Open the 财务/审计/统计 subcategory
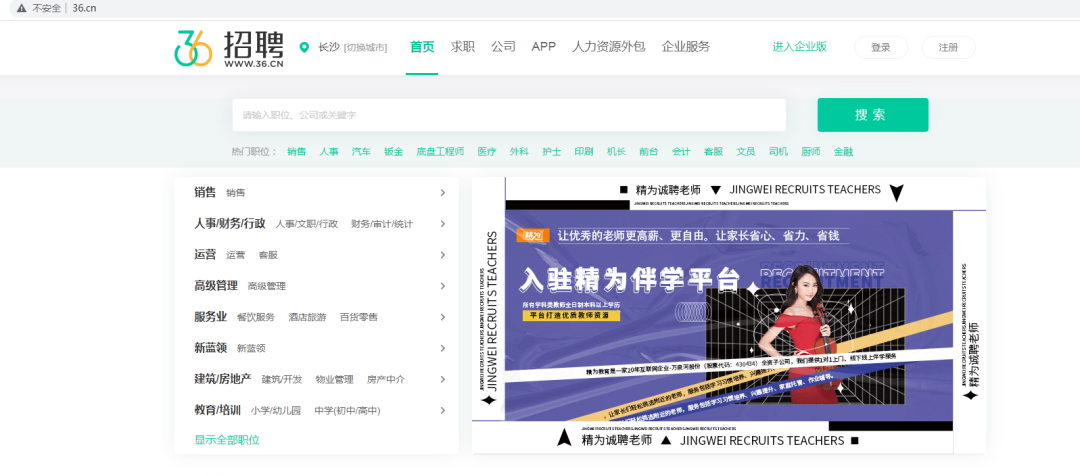Image resolution: width=1080 pixels, height=476 pixels. pos(382,224)
